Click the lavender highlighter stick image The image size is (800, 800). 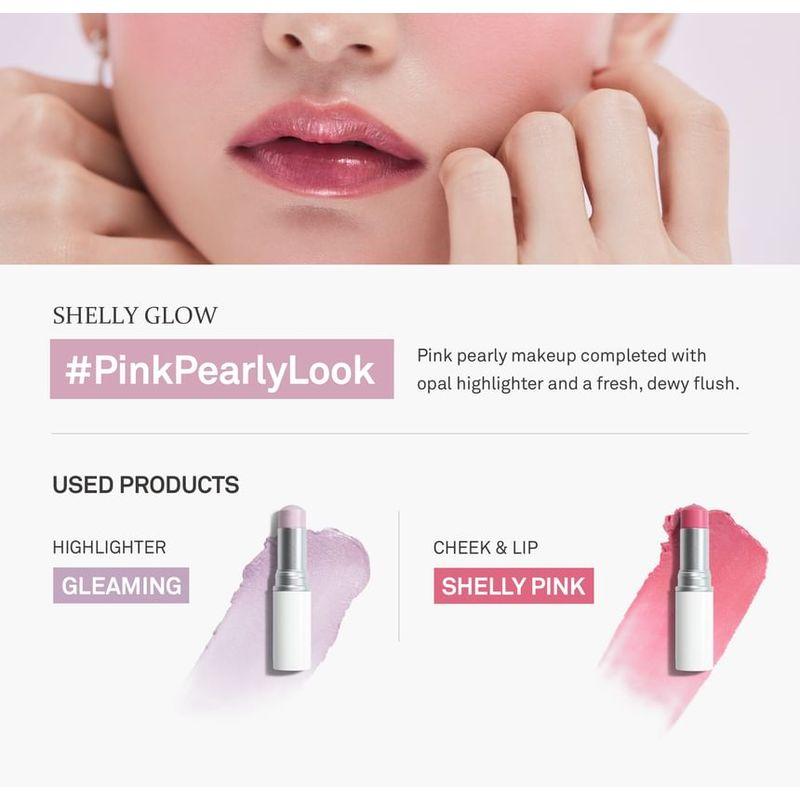pos(290,588)
